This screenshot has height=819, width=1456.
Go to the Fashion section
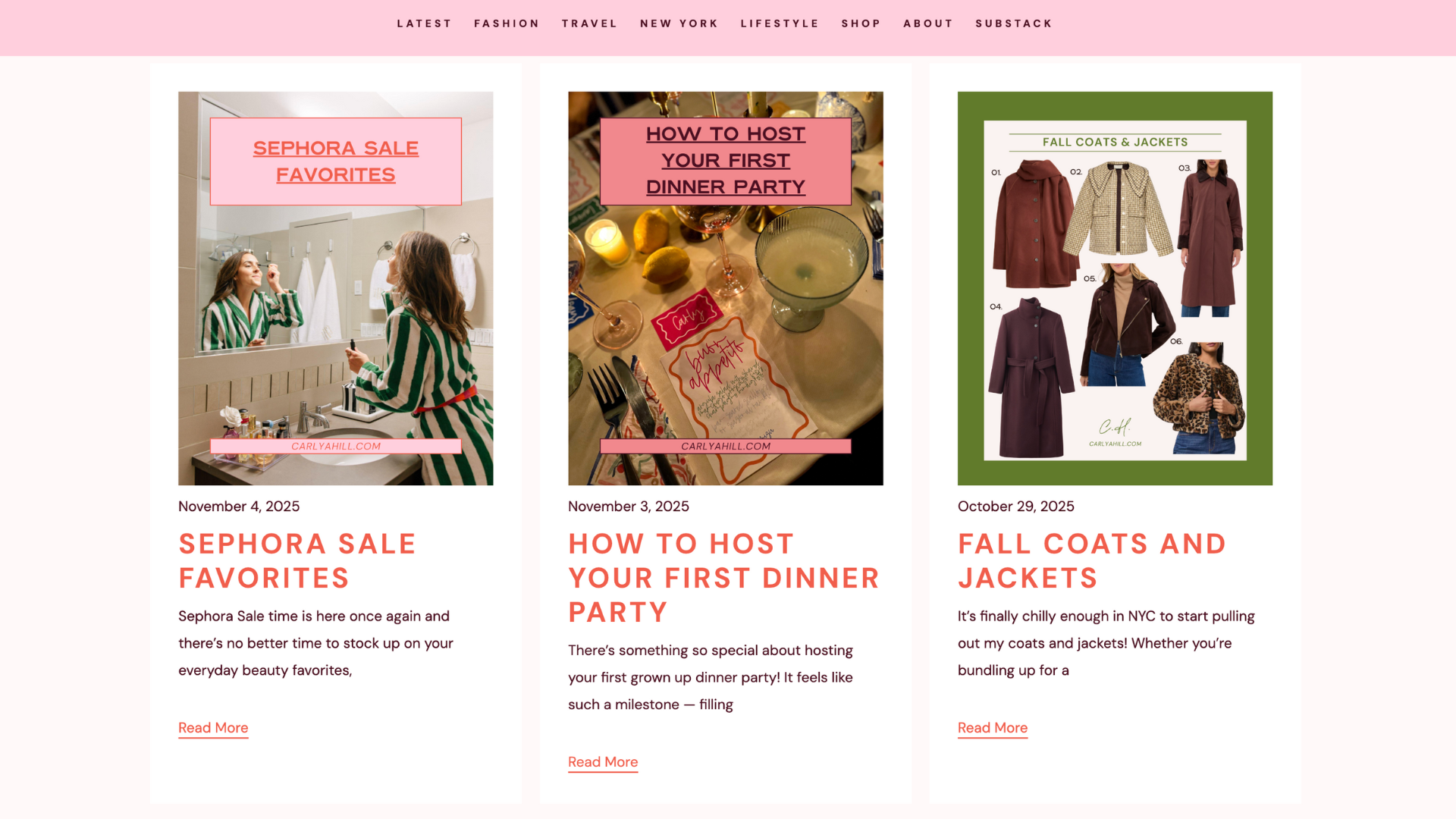pos(507,24)
